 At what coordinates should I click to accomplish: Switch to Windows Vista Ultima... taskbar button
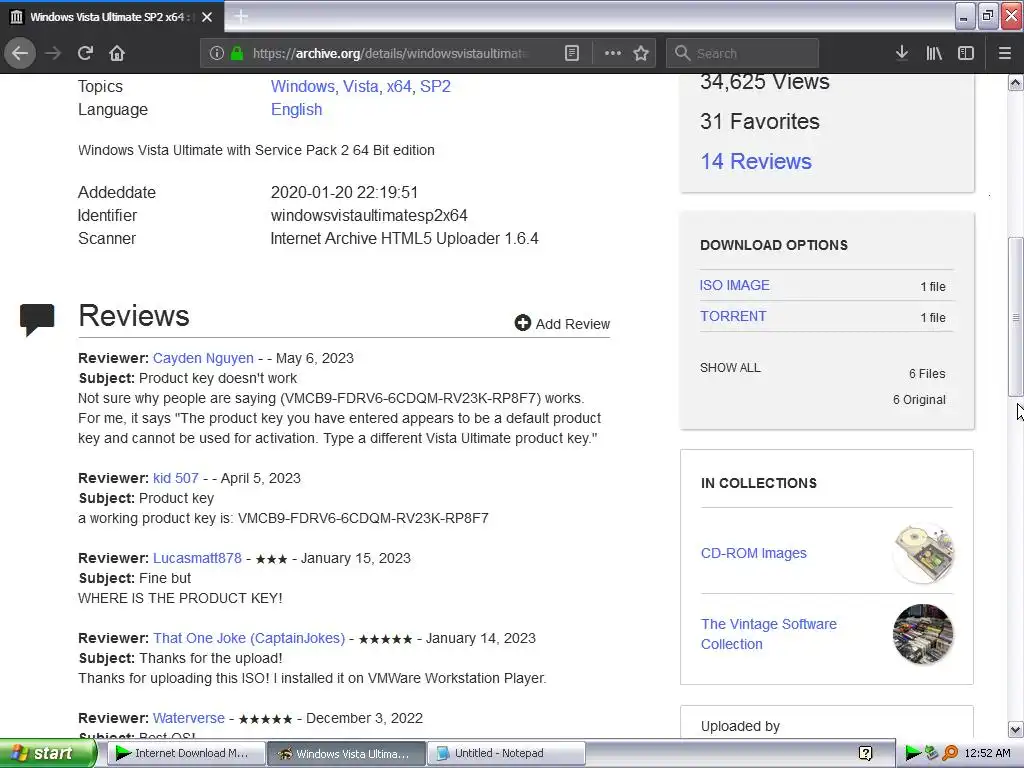(346, 753)
